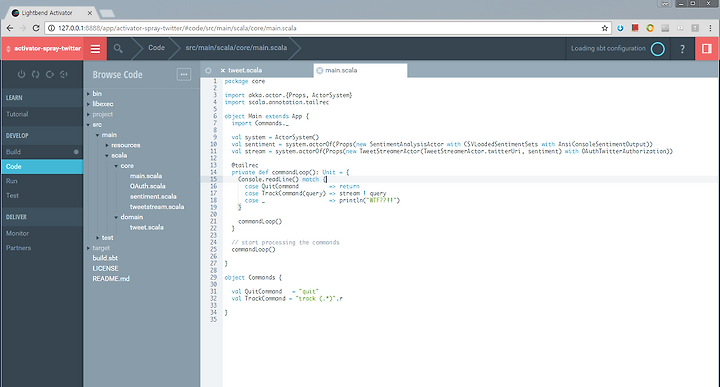Image resolution: width=720 pixels, height=387 pixels.
Task: Toggle the red panel layout icon
Action: tap(707, 49)
